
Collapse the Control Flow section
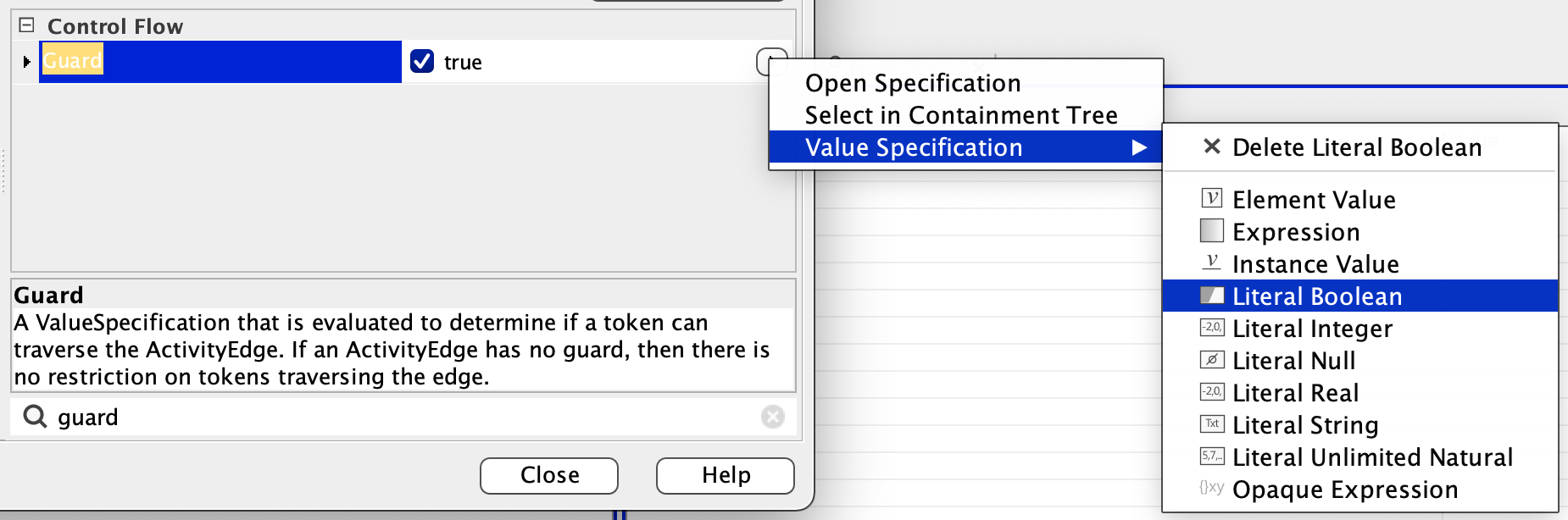click(27, 25)
